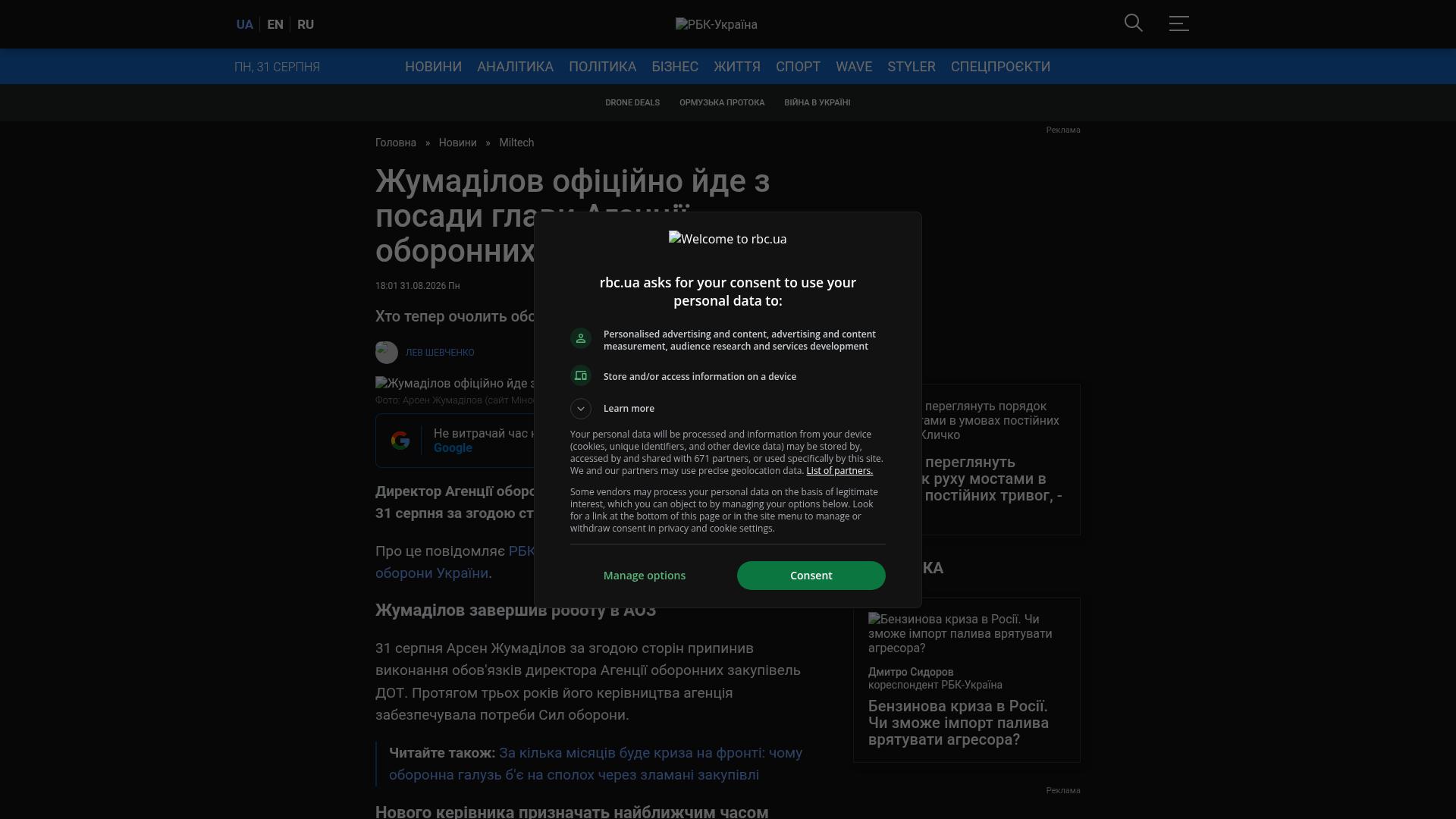Click the article main photo

click(x=455, y=384)
